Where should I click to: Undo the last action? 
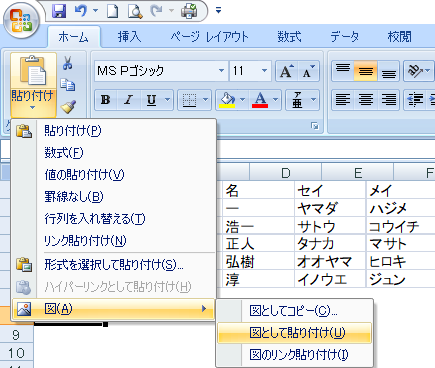click(x=81, y=11)
